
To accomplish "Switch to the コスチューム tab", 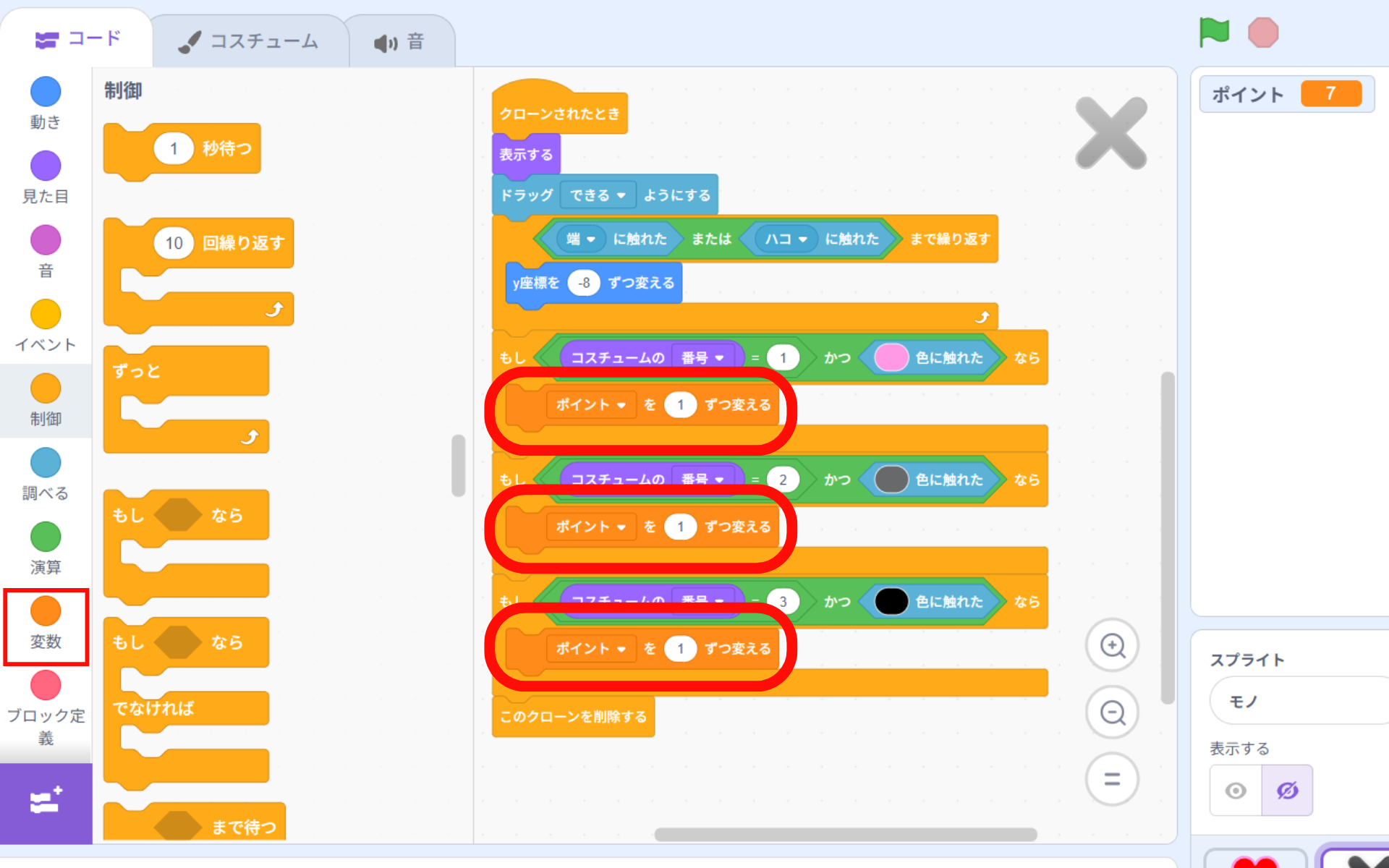I will (250, 41).
